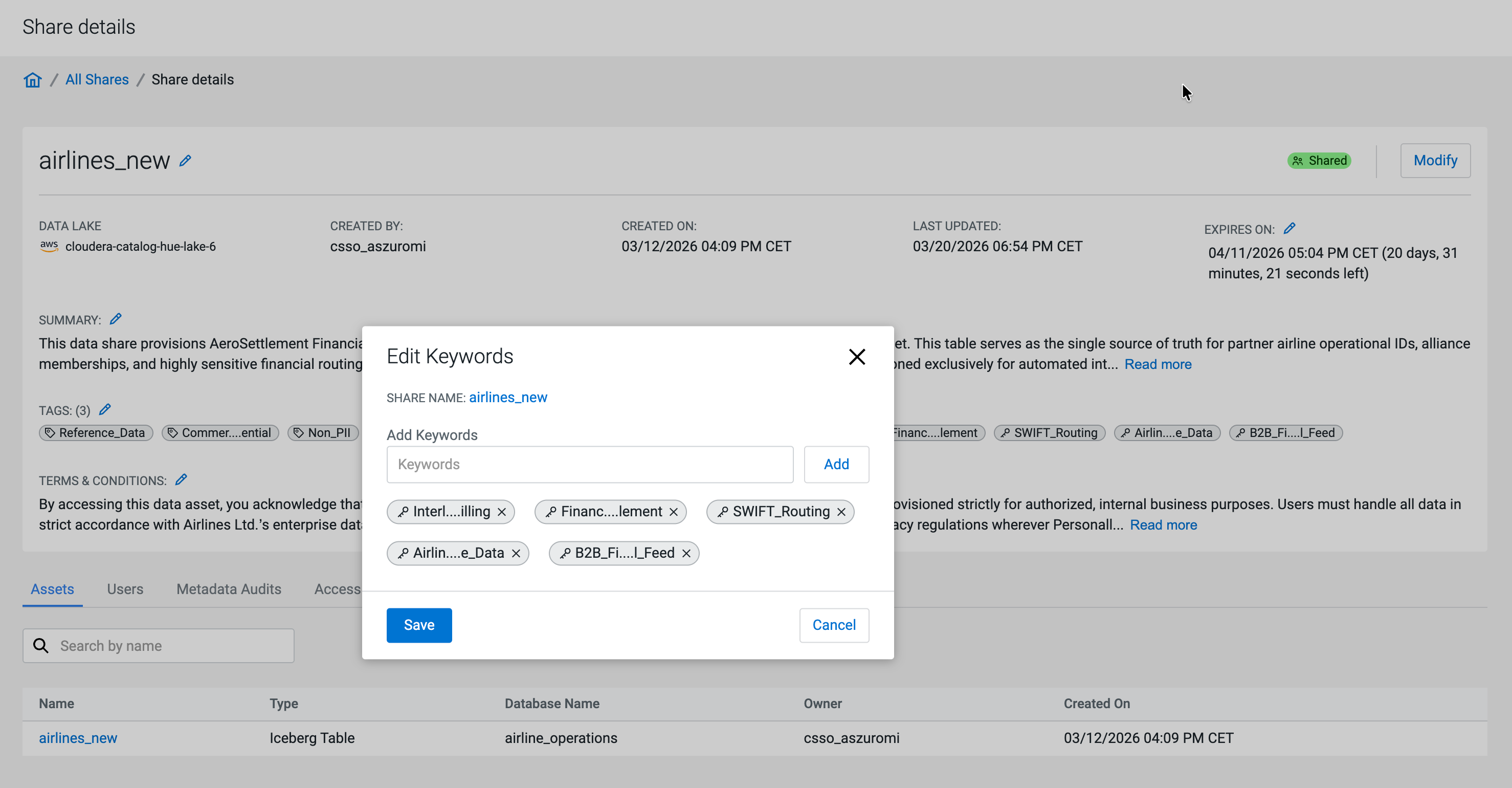Switch to the Users tab
This screenshot has width=1512, height=788.
tap(125, 589)
